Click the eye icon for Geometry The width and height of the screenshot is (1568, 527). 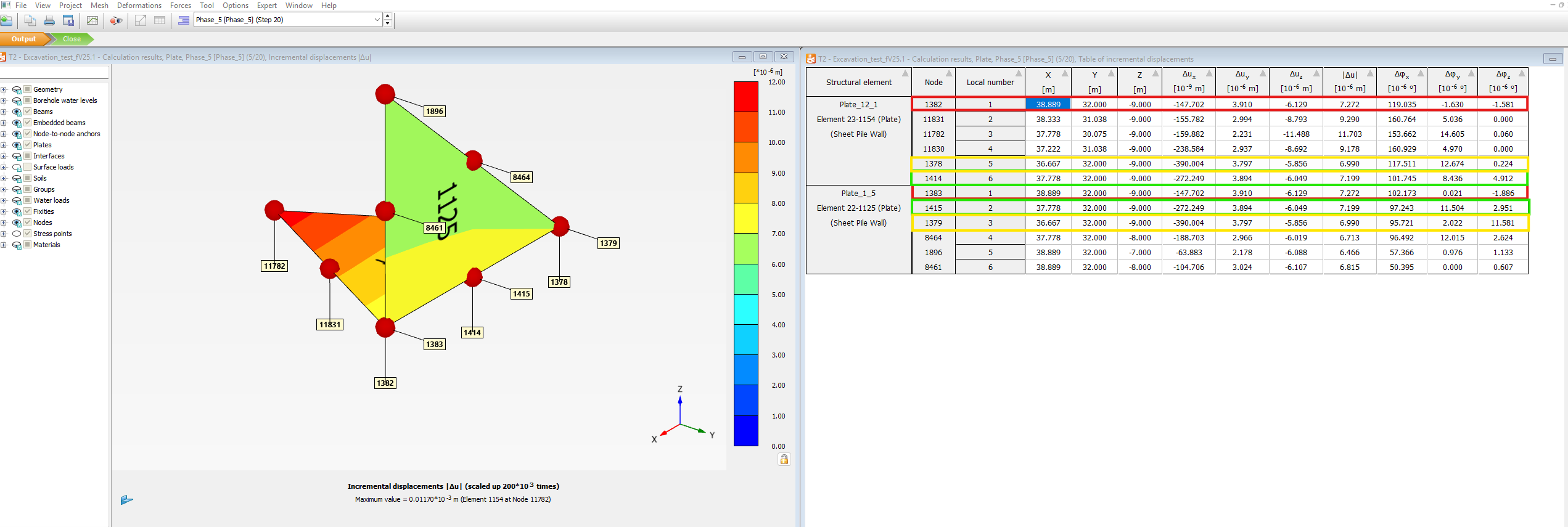17,90
